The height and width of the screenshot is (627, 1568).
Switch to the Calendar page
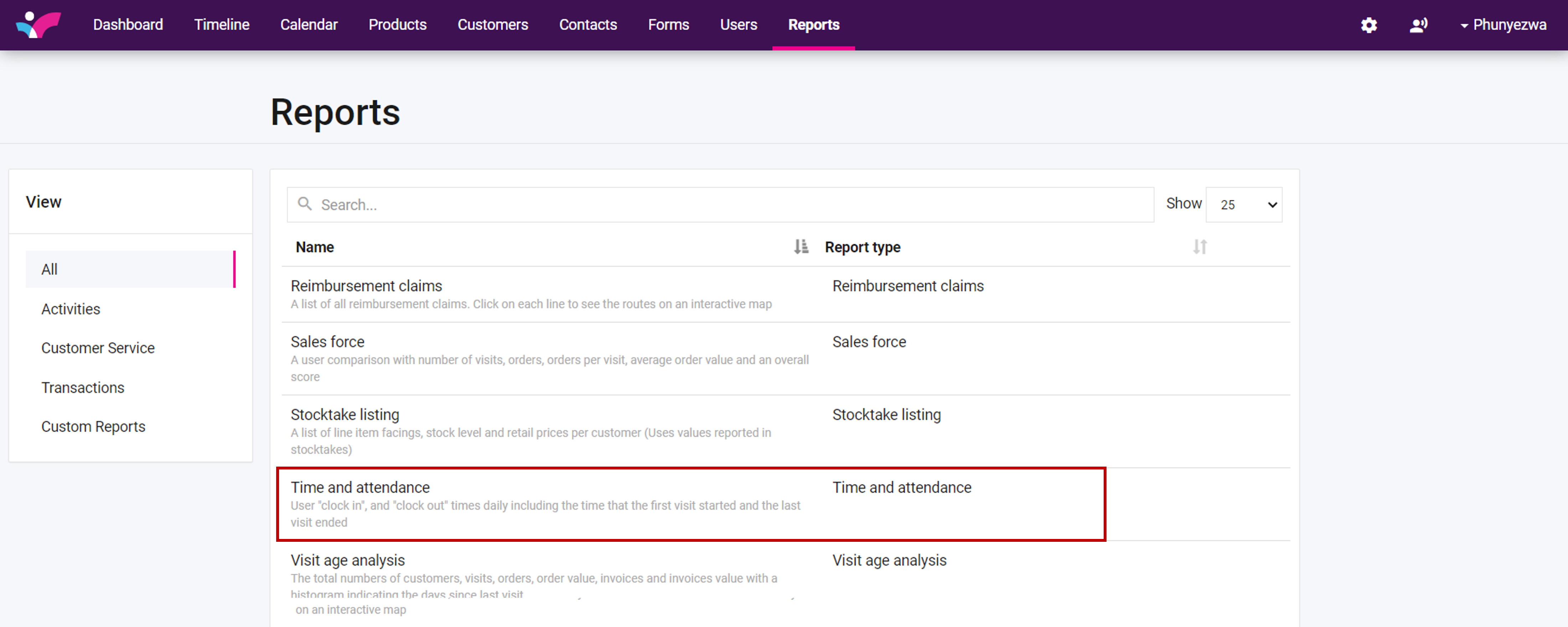[x=309, y=25]
